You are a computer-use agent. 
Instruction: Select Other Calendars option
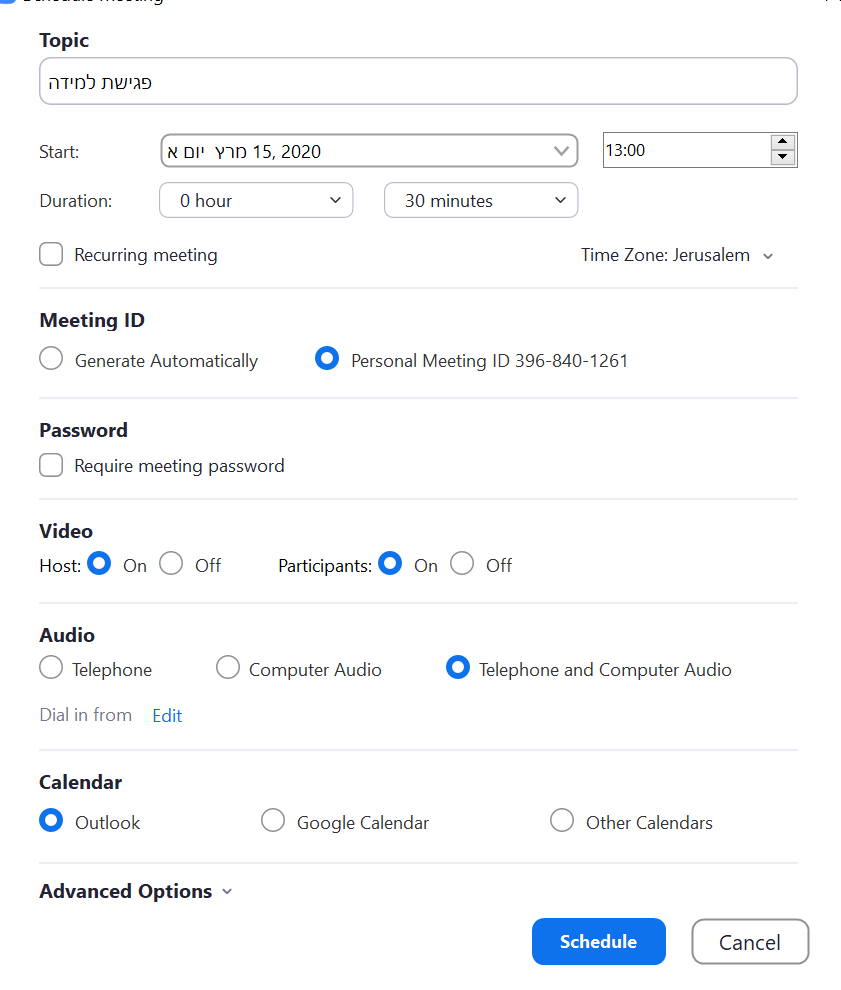point(562,820)
